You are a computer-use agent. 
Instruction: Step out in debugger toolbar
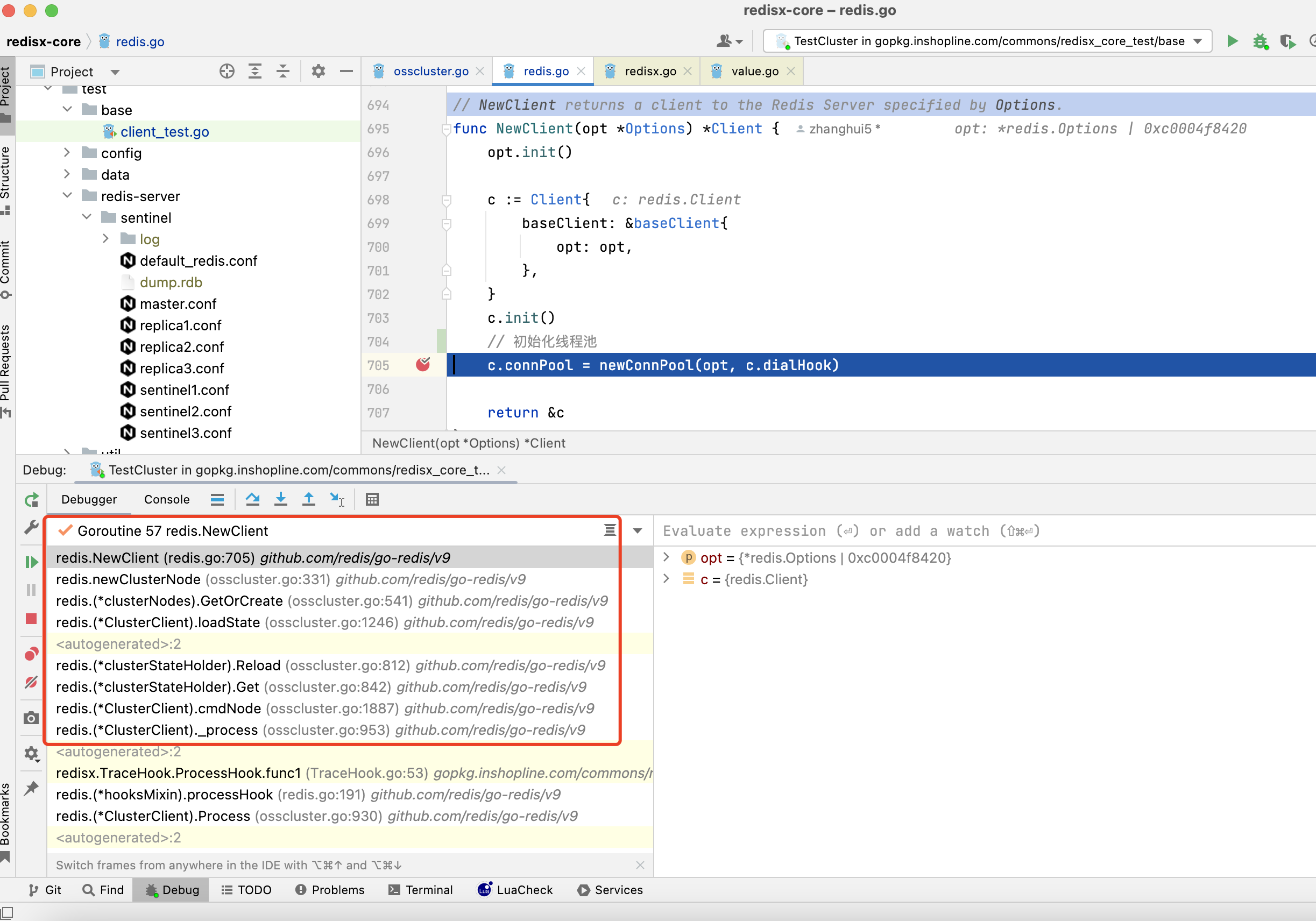pyautogui.click(x=308, y=500)
